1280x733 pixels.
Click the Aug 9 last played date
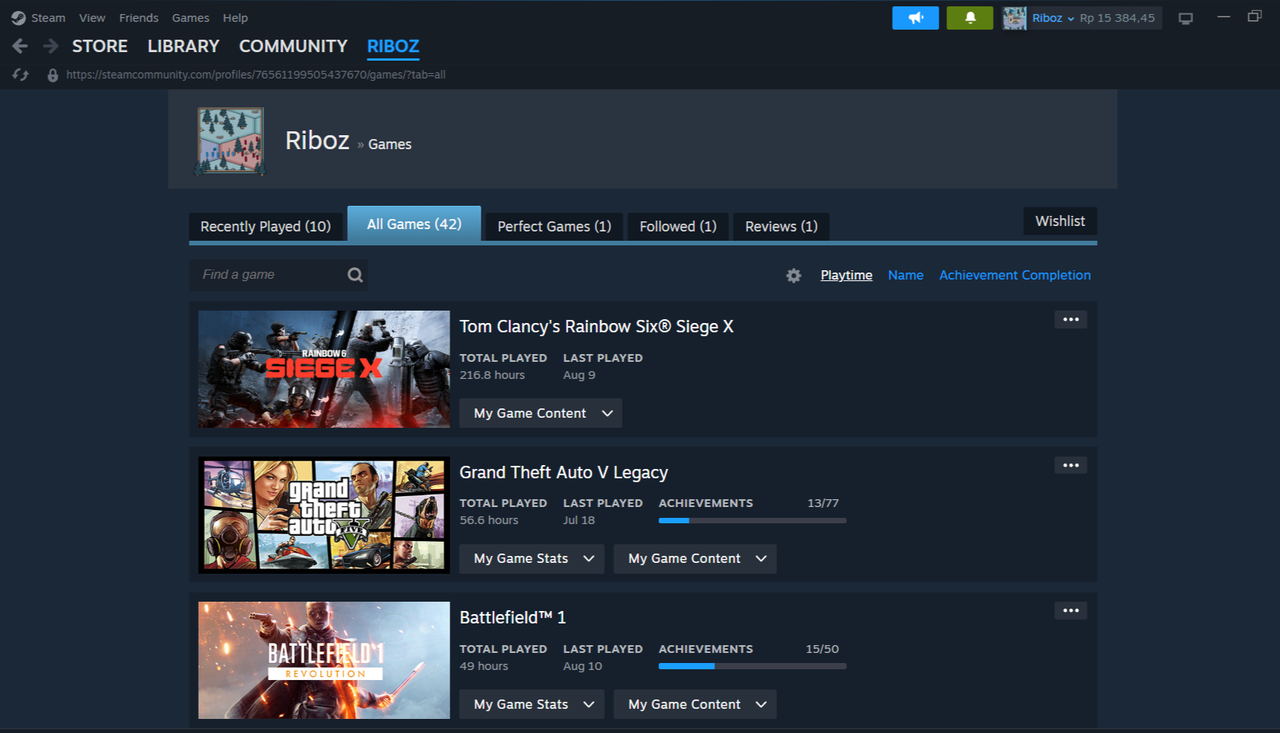pos(579,375)
